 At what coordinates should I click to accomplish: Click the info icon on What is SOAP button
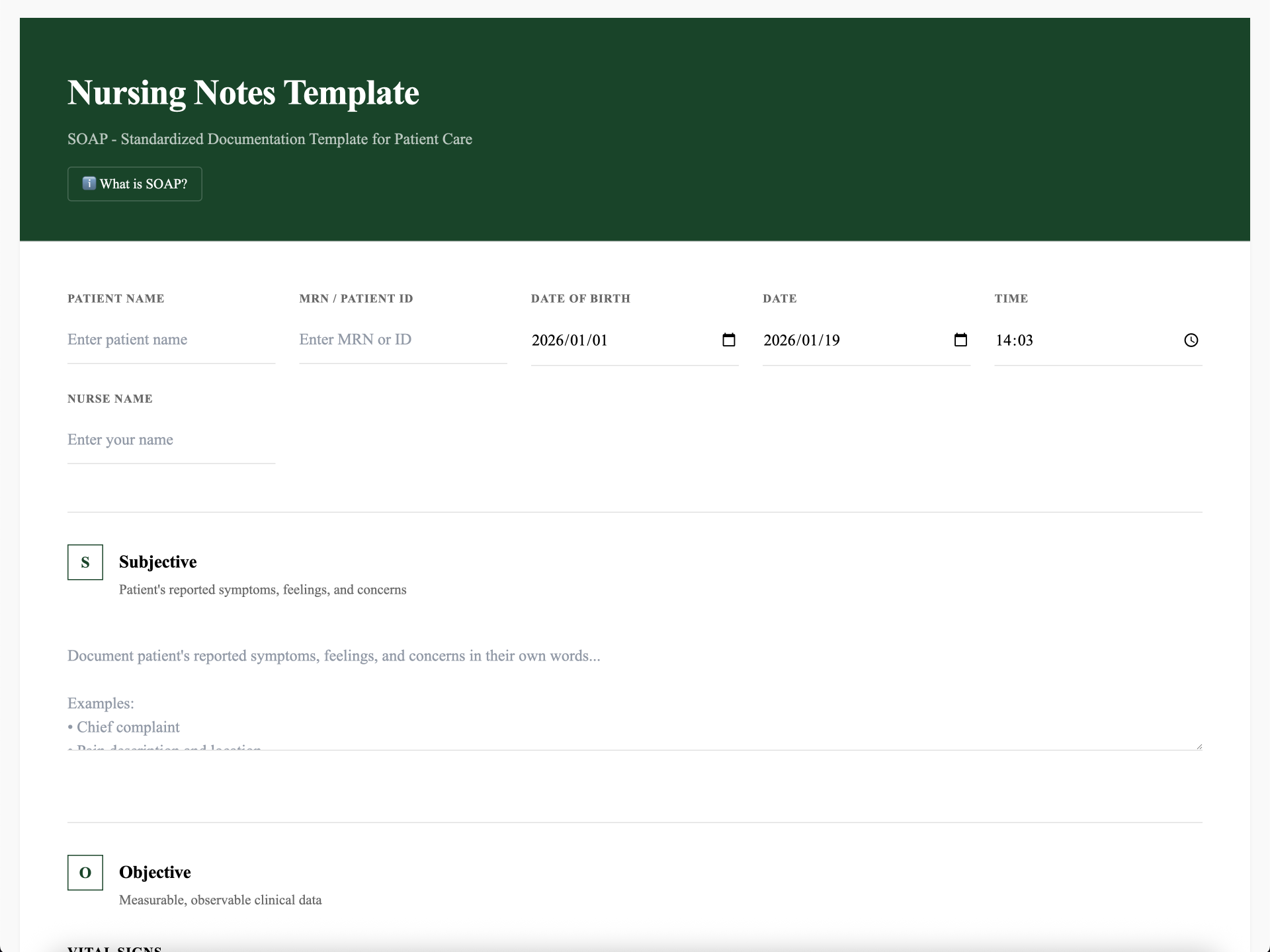coord(90,184)
